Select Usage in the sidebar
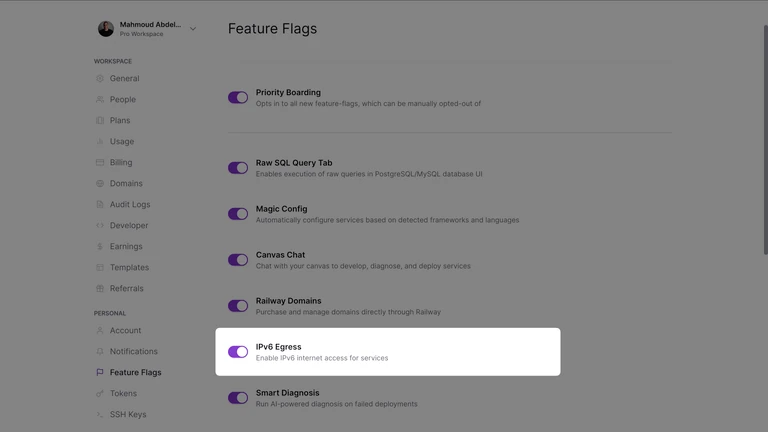 click(121, 142)
